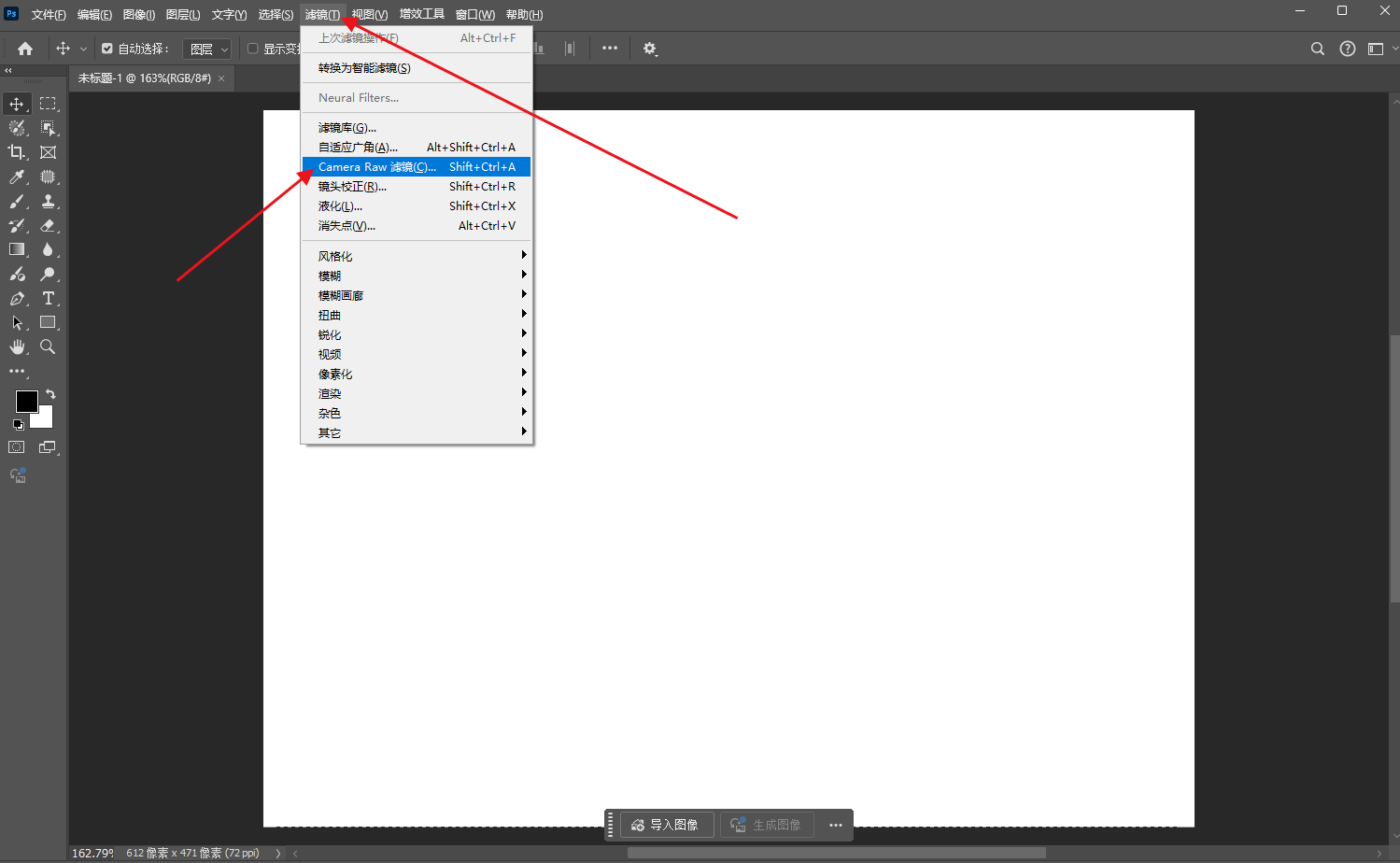Screen dimensions: 1400x863
Task: Select the Dodge tool
Action: [x=48, y=274]
